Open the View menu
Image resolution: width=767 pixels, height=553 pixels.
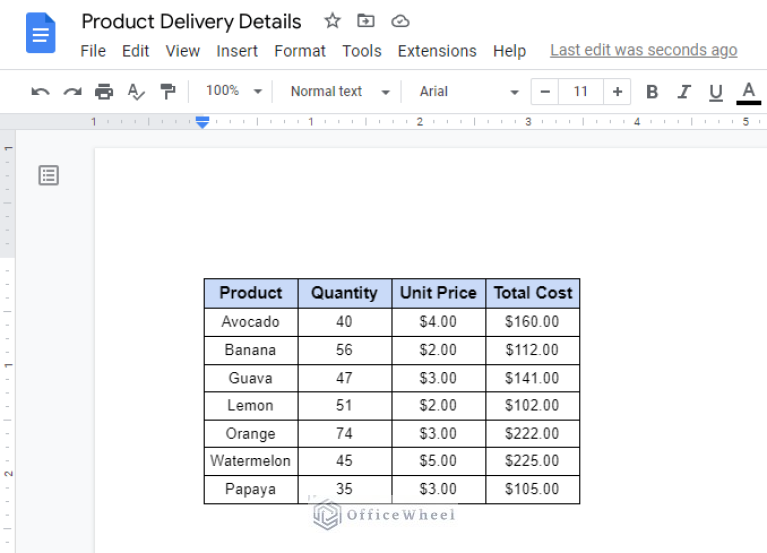click(x=182, y=51)
